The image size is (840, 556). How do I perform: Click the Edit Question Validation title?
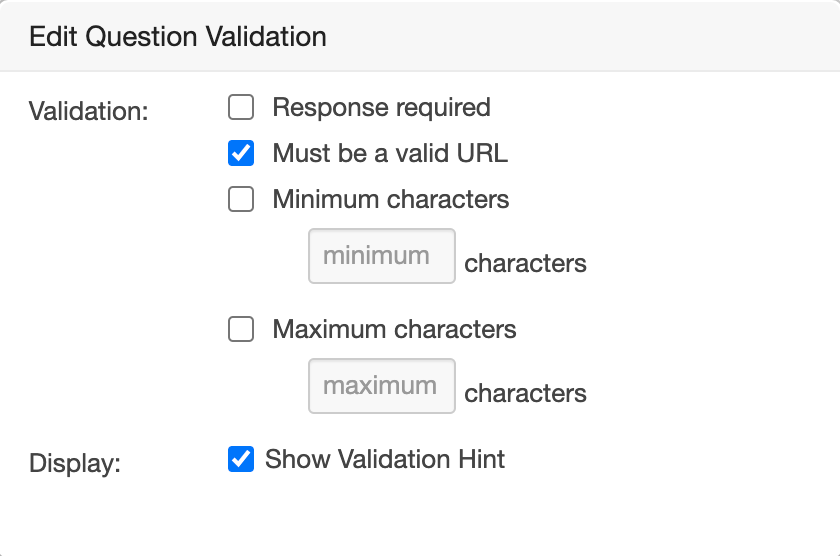[178, 37]
